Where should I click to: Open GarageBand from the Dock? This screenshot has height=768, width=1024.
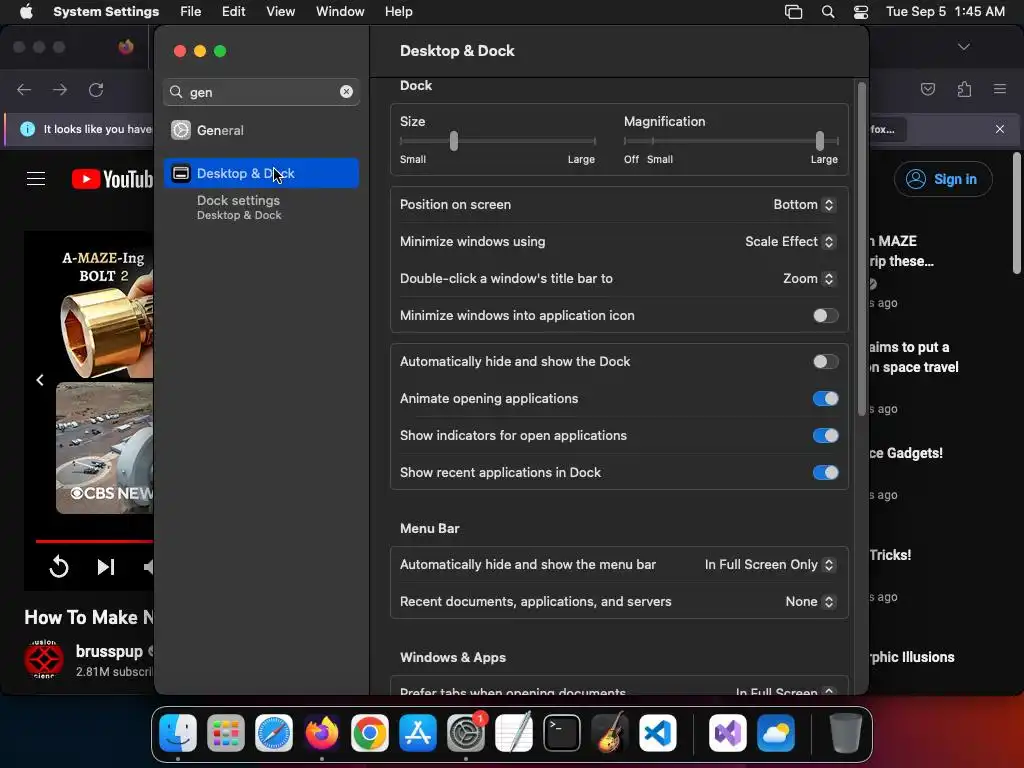(610, 733)
